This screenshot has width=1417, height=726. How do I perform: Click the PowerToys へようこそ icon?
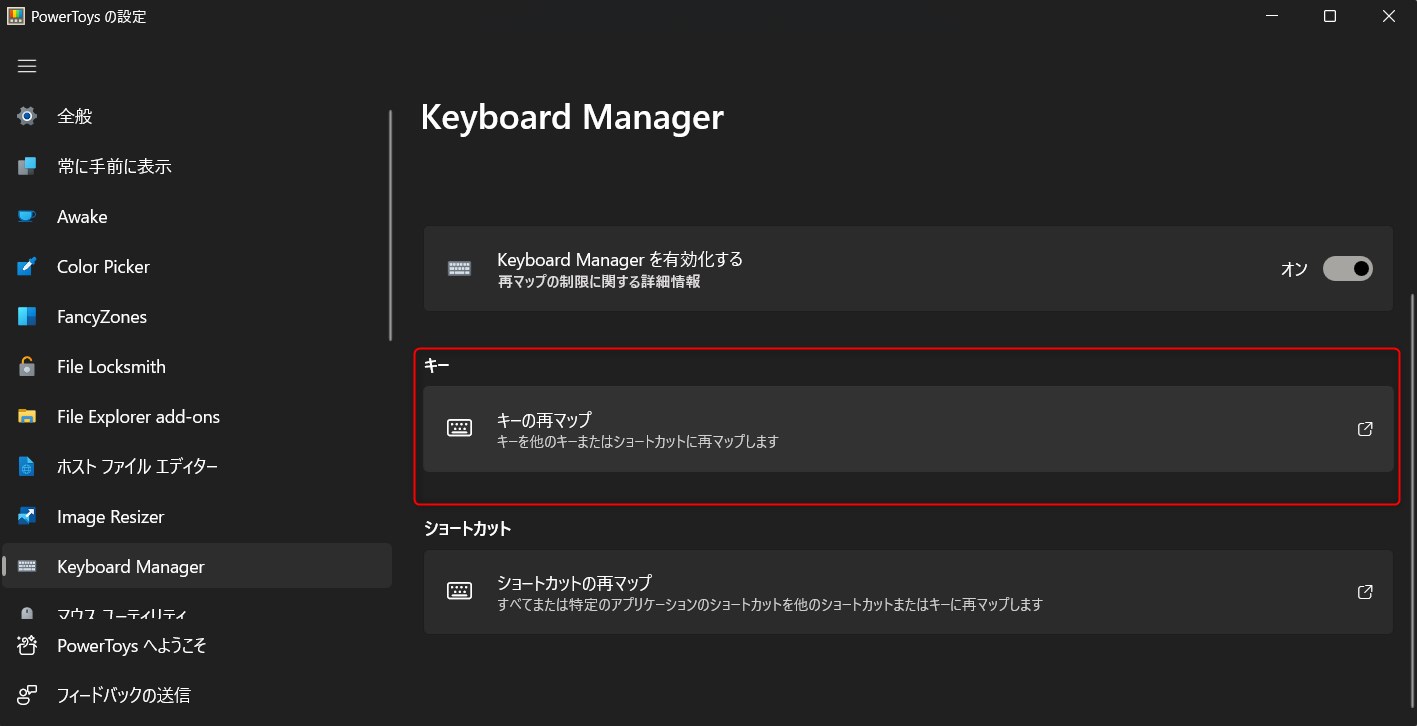point(27,645)
